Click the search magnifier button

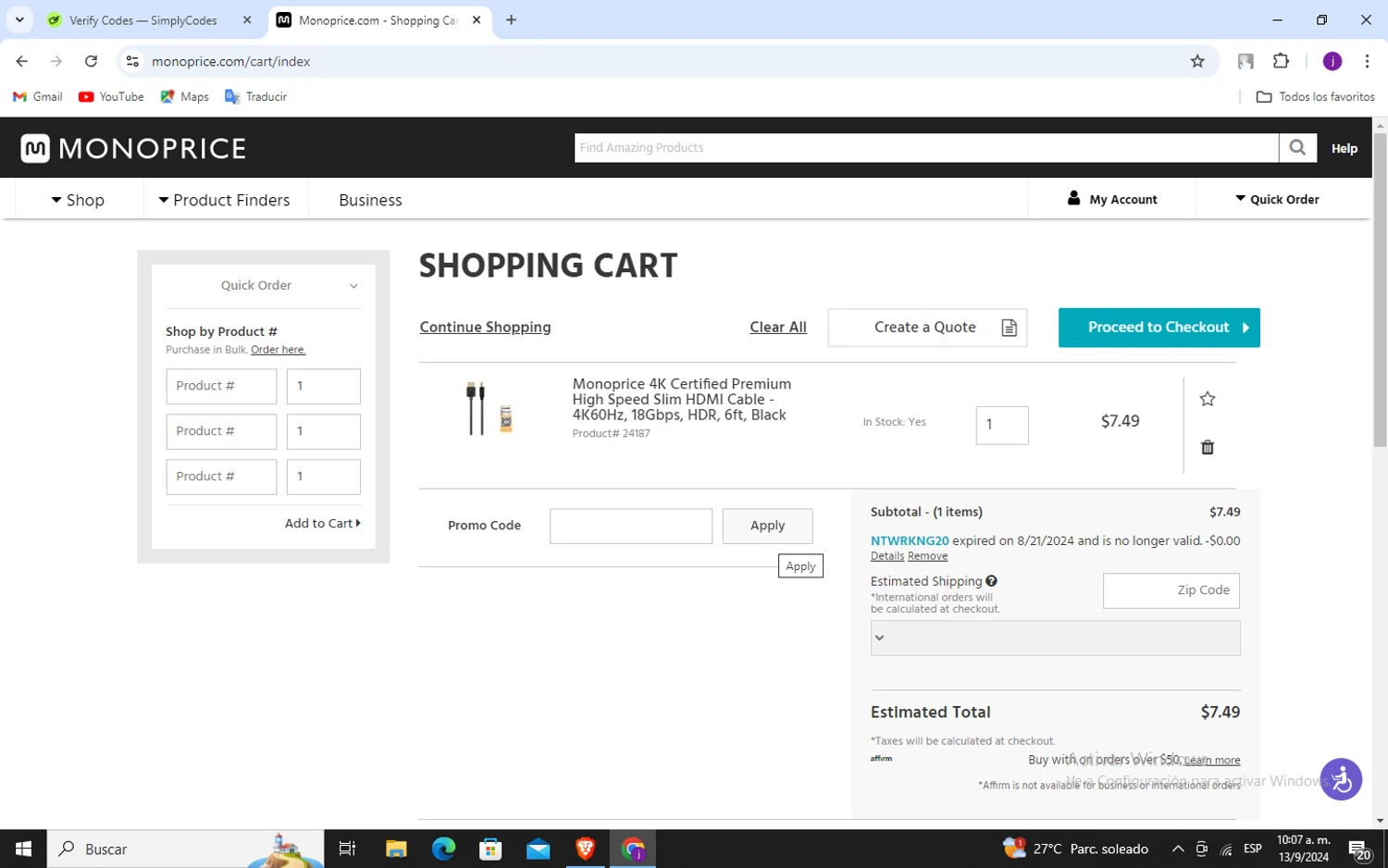tap(1297, 147)
